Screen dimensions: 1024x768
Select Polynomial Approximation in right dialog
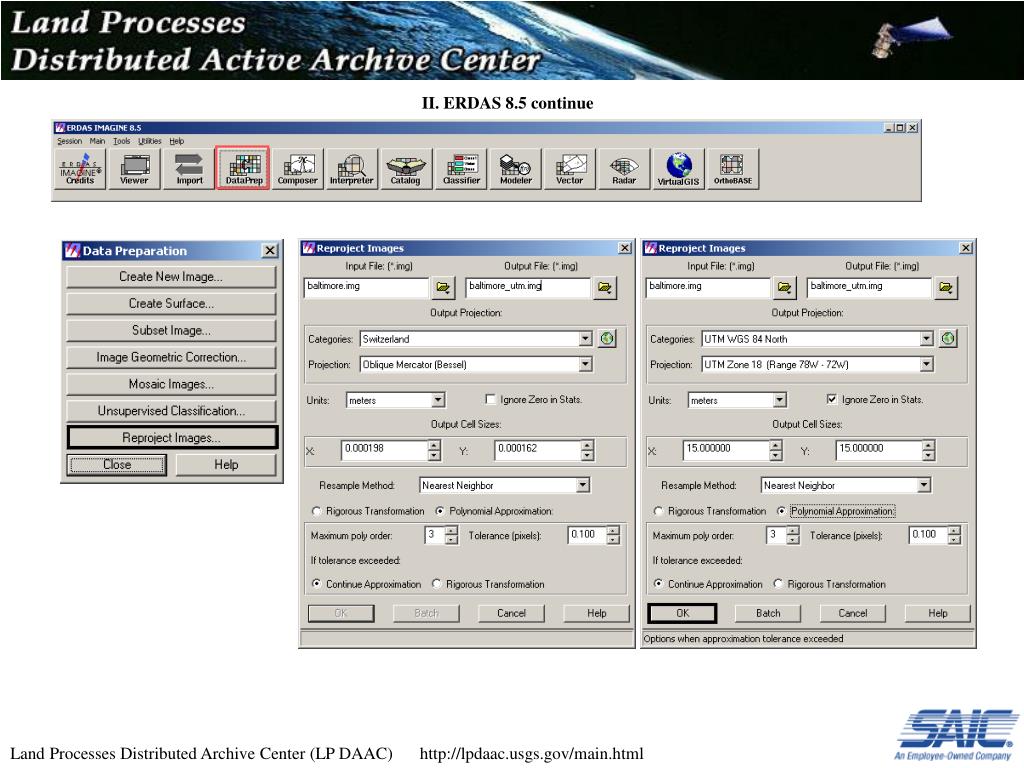pyautogui.click(x=781, y=511)
